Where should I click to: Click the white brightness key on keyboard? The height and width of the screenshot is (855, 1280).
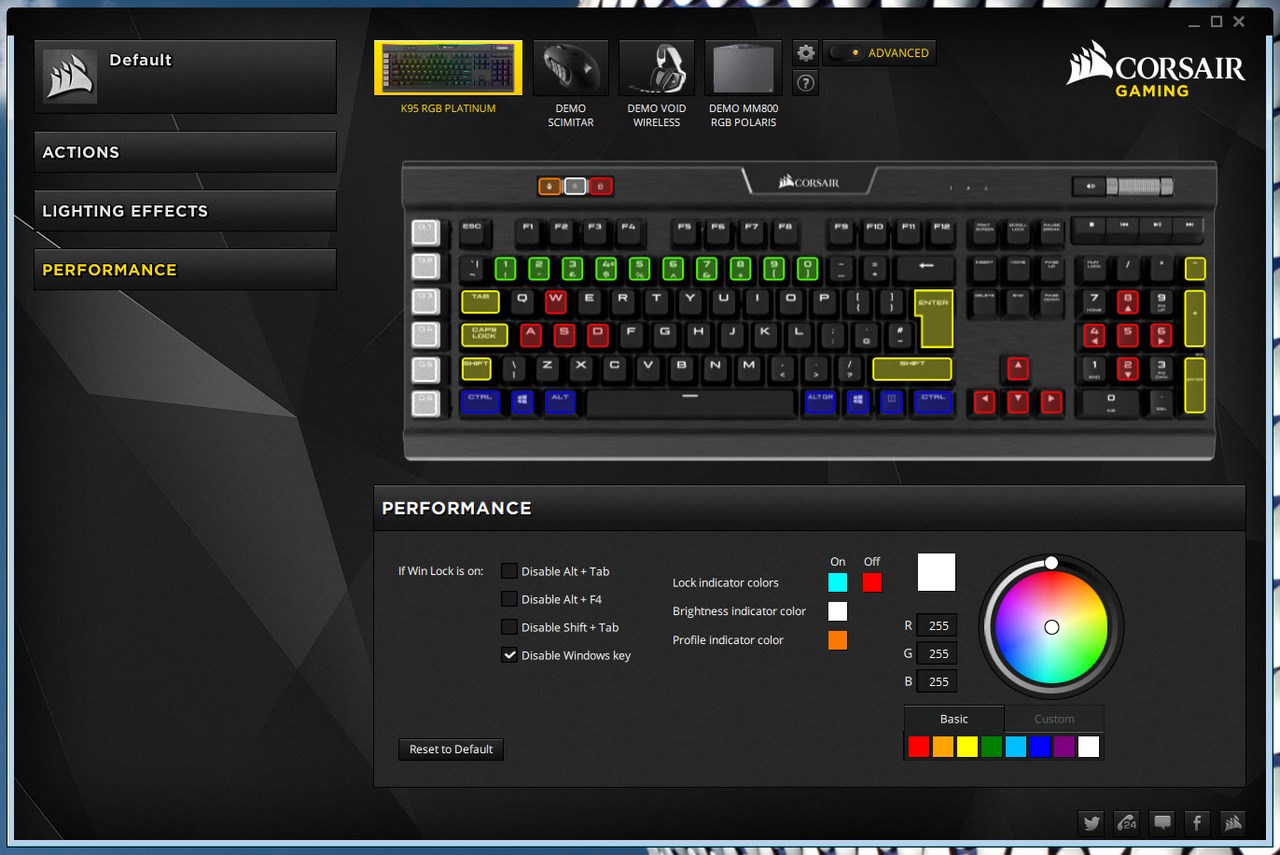click(575, 186)
